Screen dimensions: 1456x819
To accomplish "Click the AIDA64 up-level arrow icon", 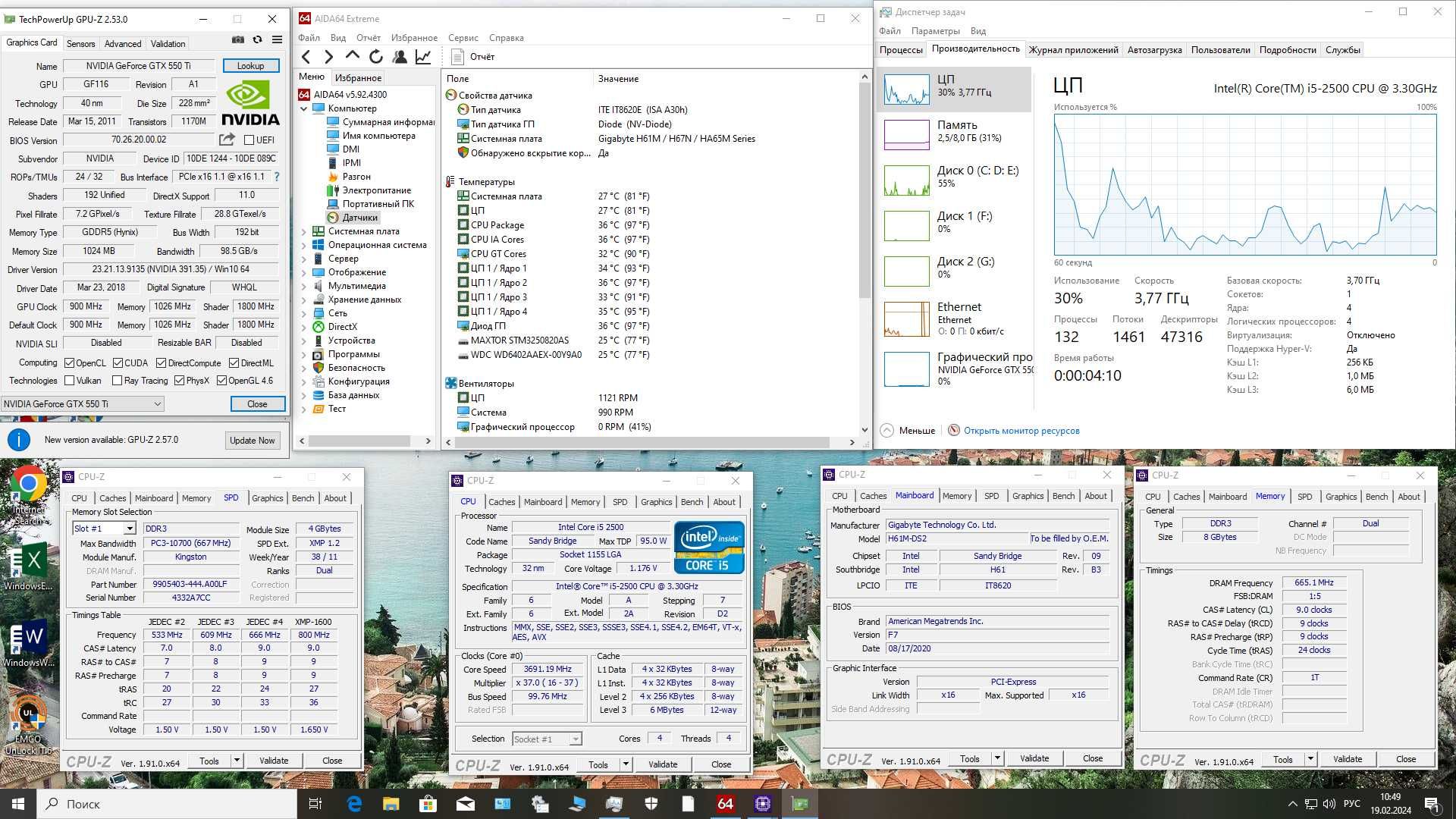I will [352, 56].
